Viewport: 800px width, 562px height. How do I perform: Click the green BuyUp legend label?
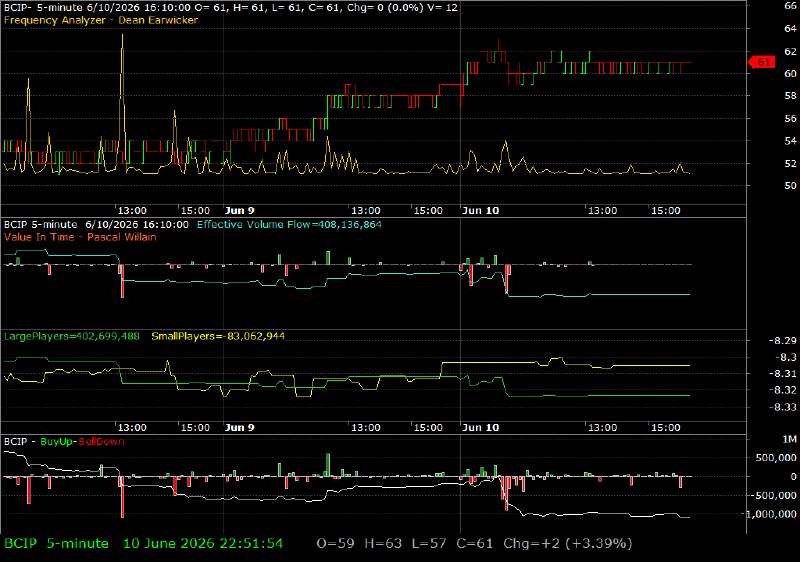(57, 442)
